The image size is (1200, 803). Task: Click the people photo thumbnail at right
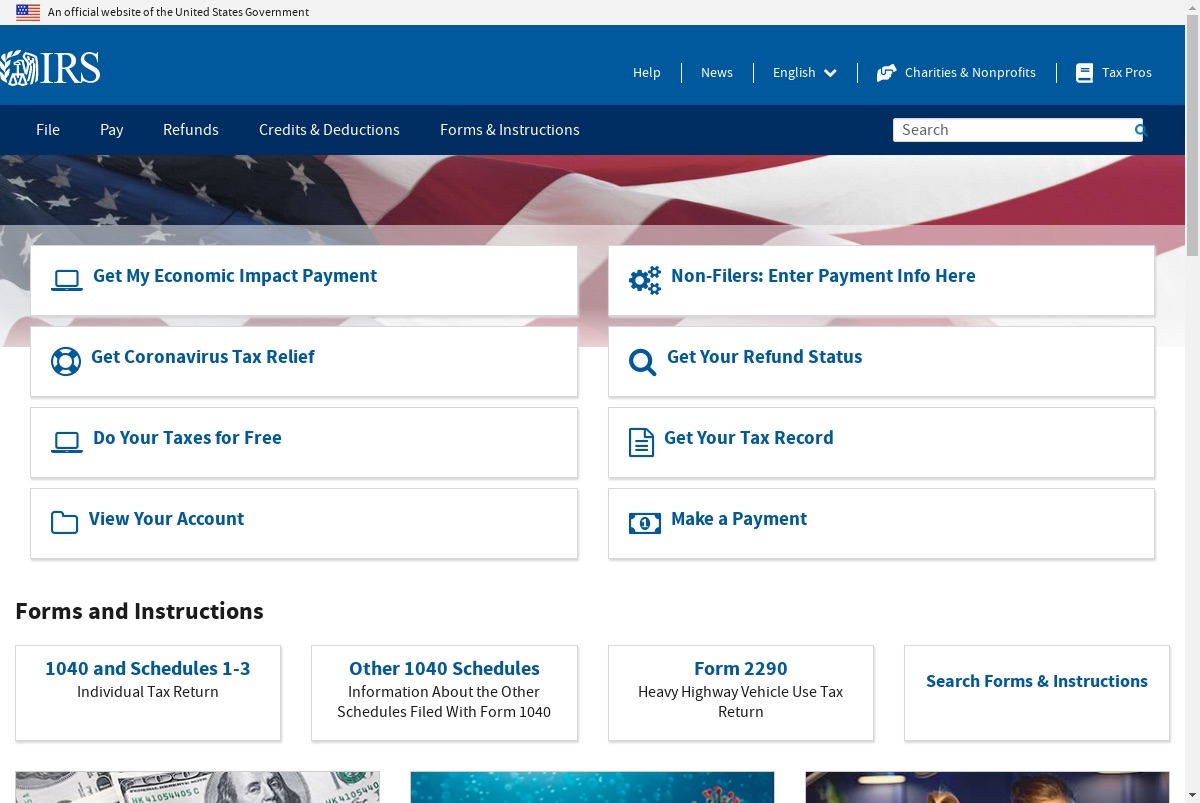[x=987, y=787]
